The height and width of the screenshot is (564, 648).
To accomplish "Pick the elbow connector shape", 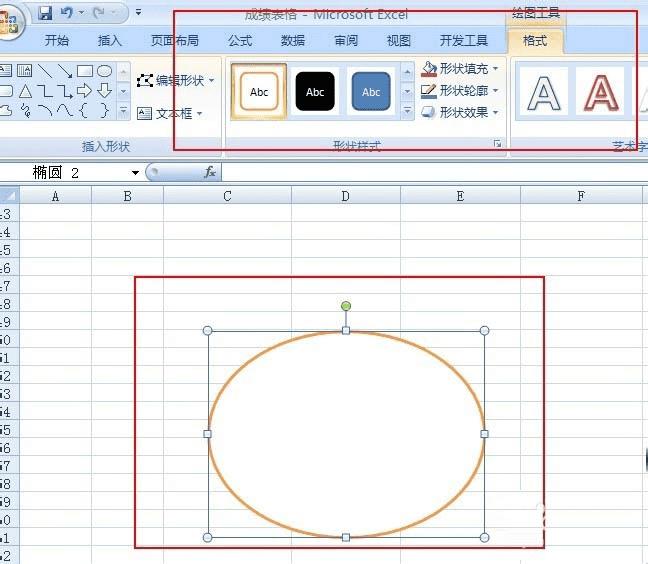I will (x=45, y=91).
